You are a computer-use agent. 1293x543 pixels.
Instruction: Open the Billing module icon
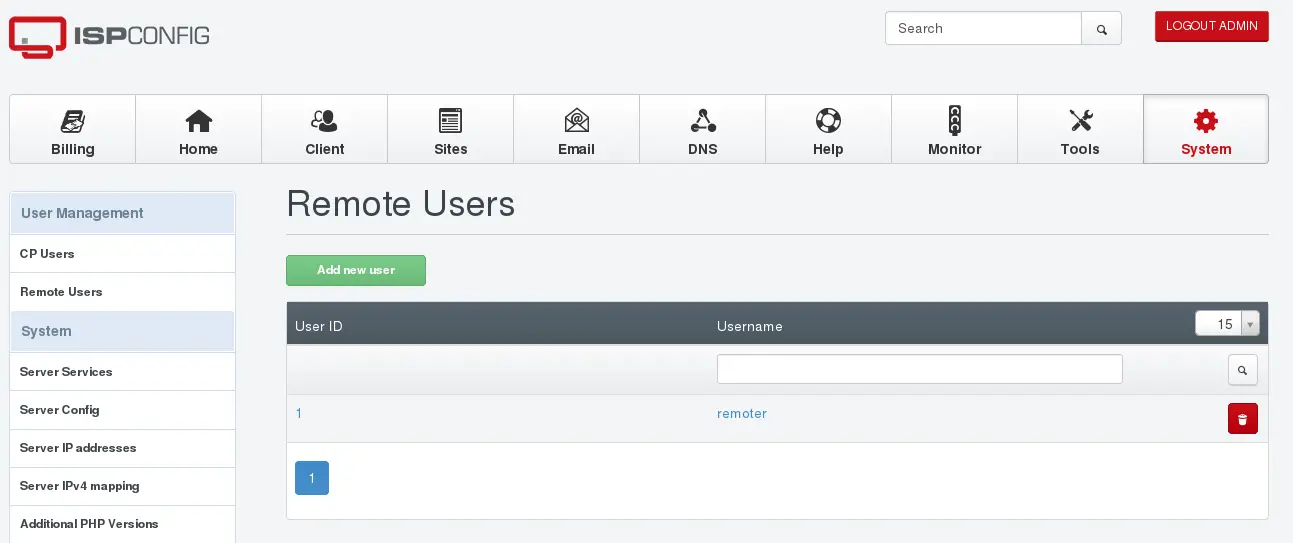(73, 121)
